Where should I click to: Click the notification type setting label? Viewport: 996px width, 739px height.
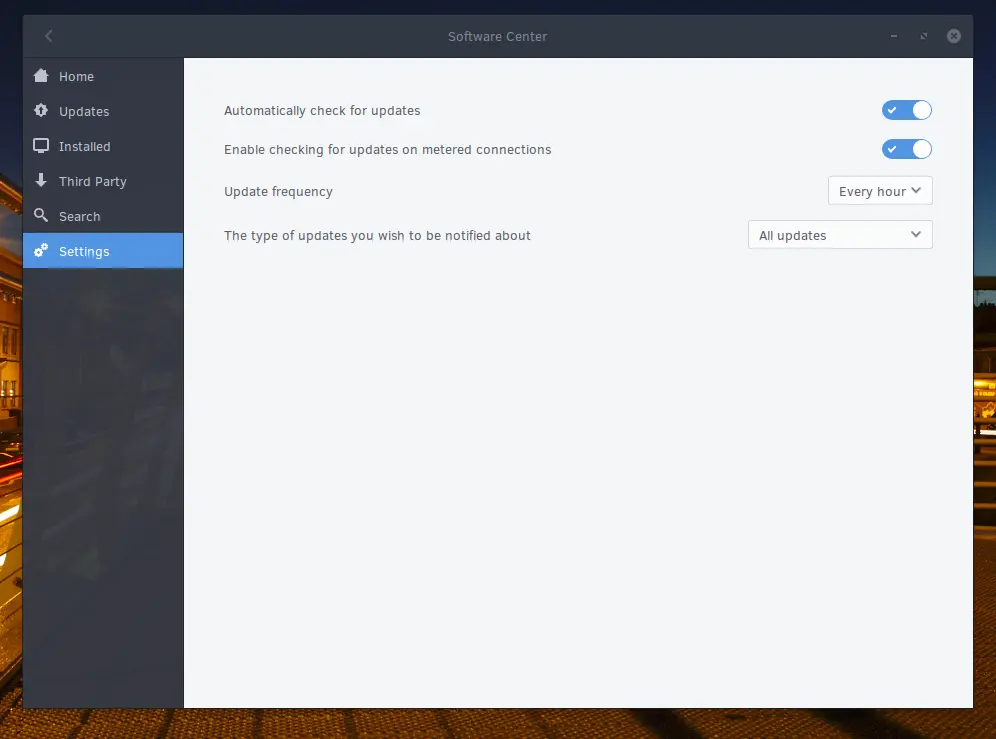point(377,236)
